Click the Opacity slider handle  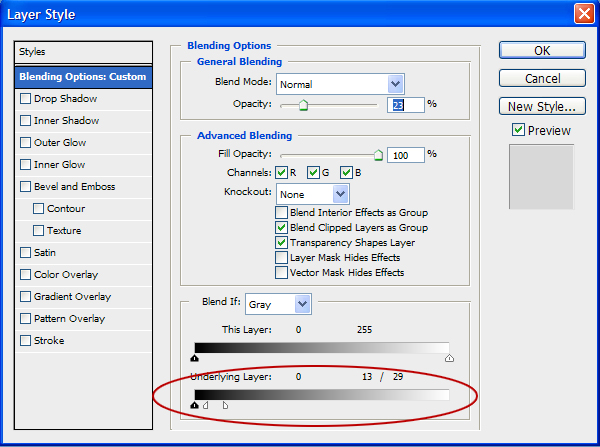pyautogui.click(x=303, y=104)
